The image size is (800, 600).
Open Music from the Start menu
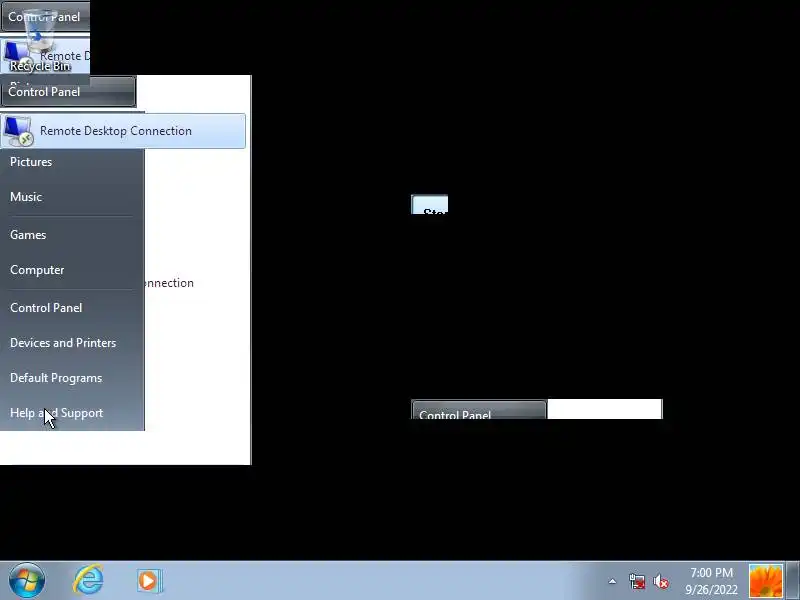point(26,197)
